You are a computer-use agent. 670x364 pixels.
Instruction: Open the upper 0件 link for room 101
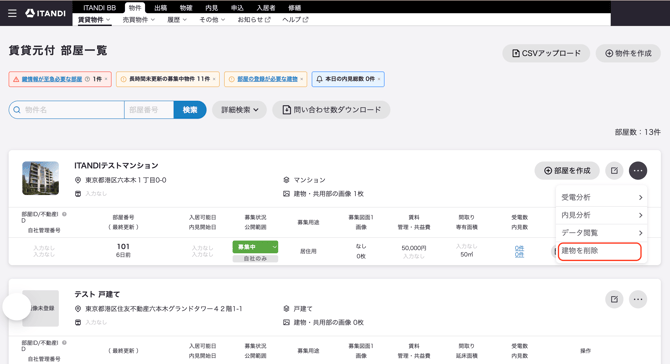click(519, 248)
